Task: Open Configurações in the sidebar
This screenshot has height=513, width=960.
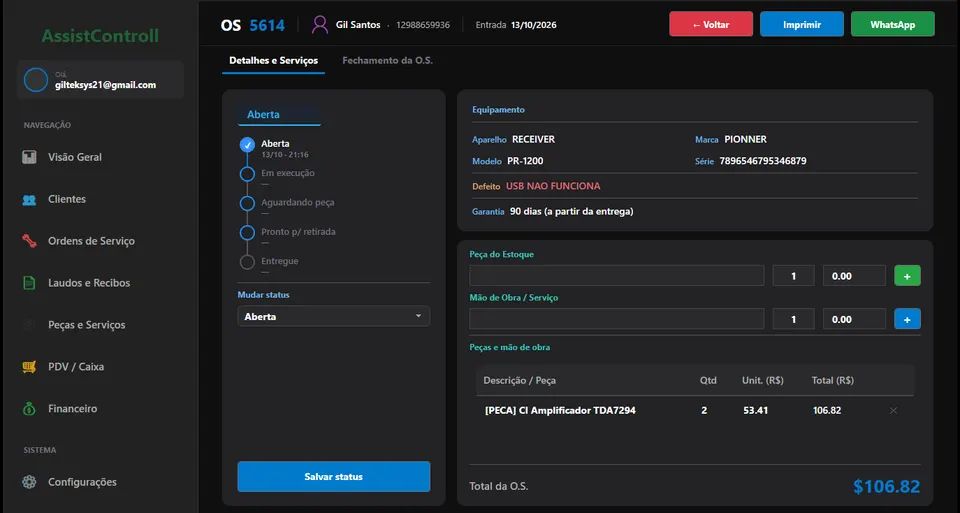Action: [x=83, y=482]
